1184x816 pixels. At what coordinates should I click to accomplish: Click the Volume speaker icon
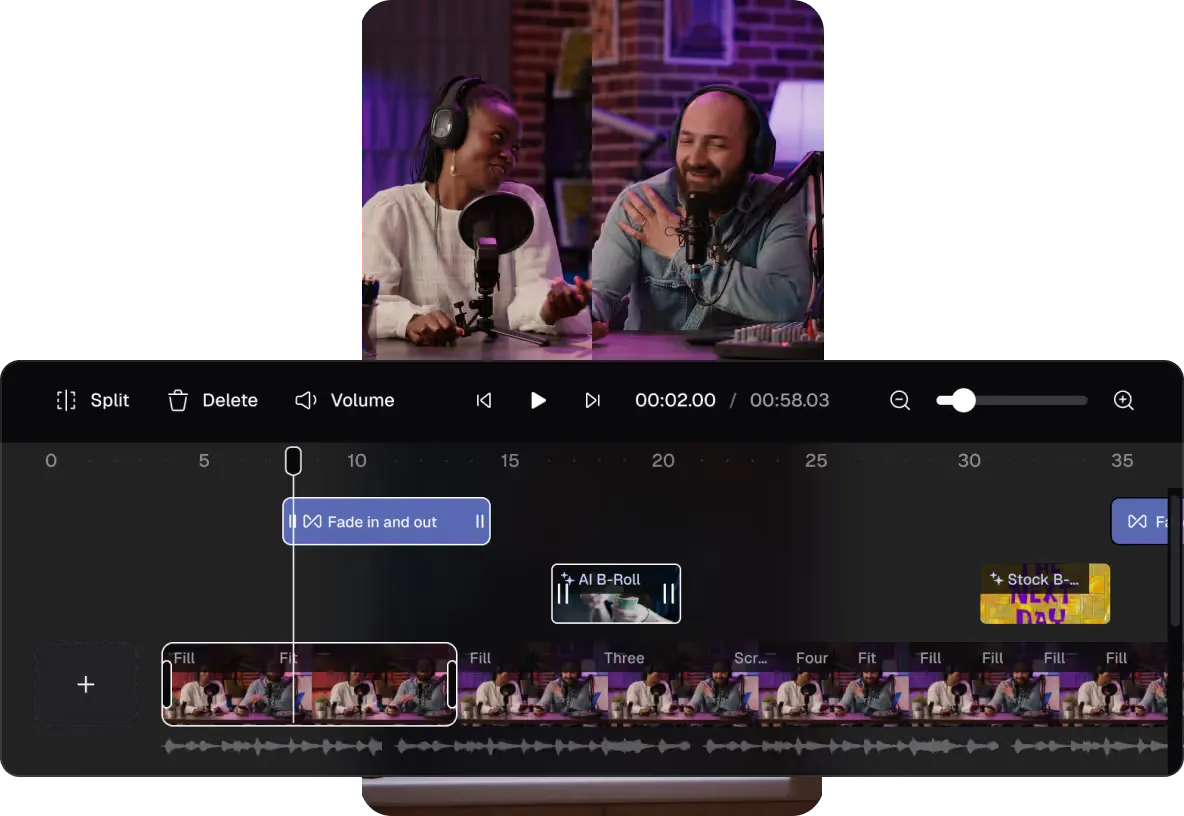306,401
